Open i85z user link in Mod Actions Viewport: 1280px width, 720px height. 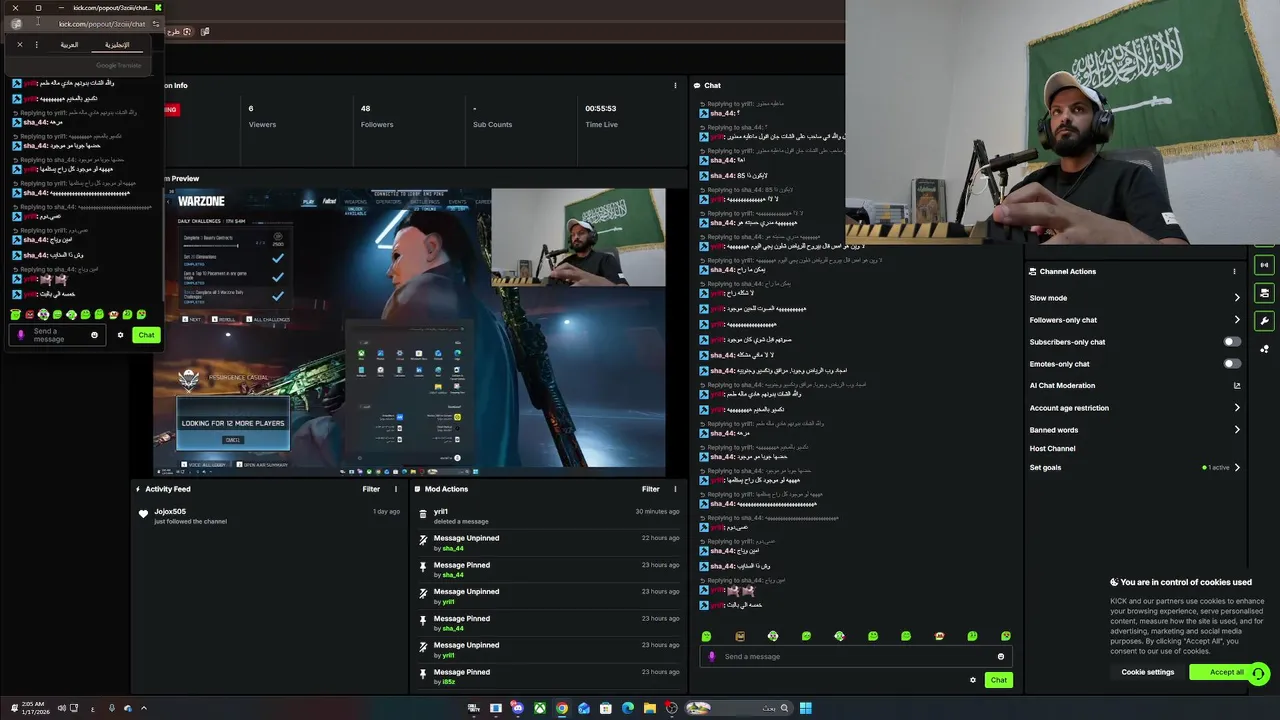(x=448, y=682)
